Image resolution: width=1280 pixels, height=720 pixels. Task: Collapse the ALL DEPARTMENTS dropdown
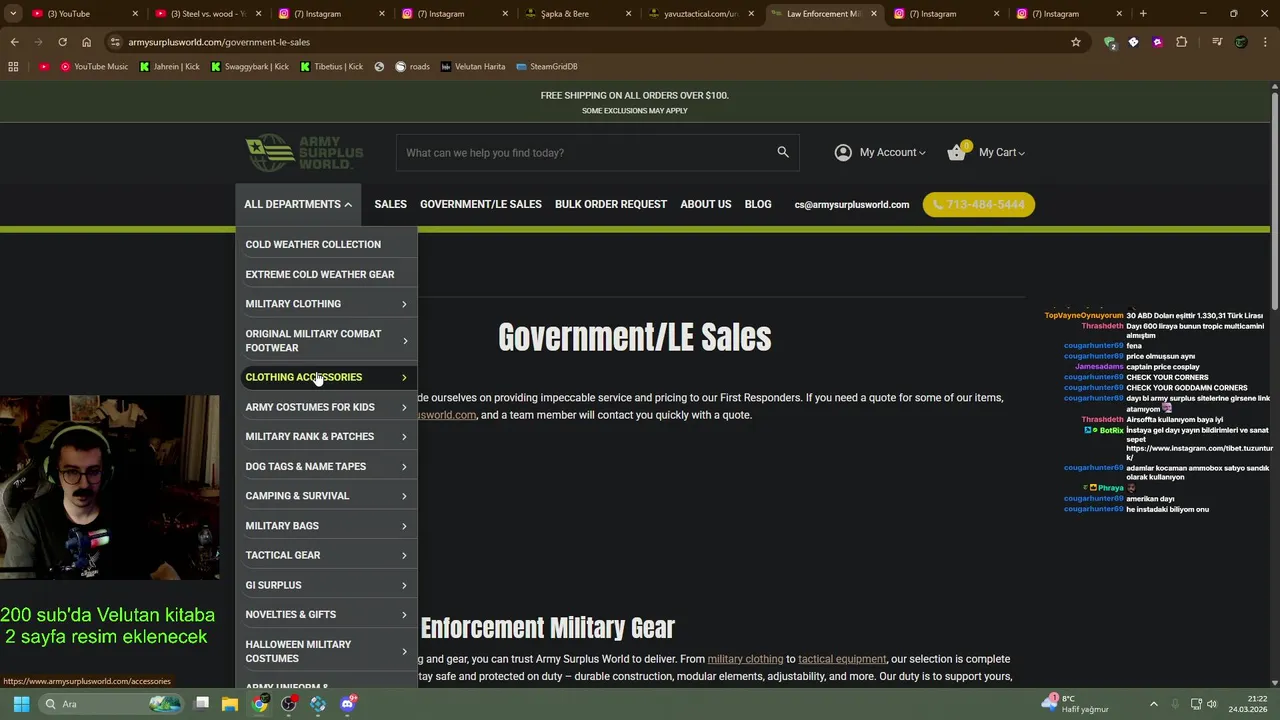(298, 204)
